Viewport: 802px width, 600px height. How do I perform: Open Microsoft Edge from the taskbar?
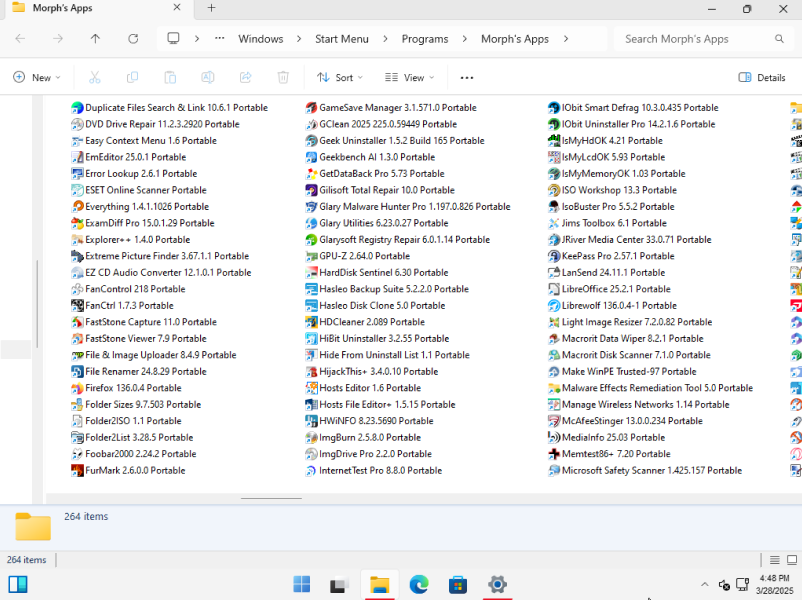419,584
